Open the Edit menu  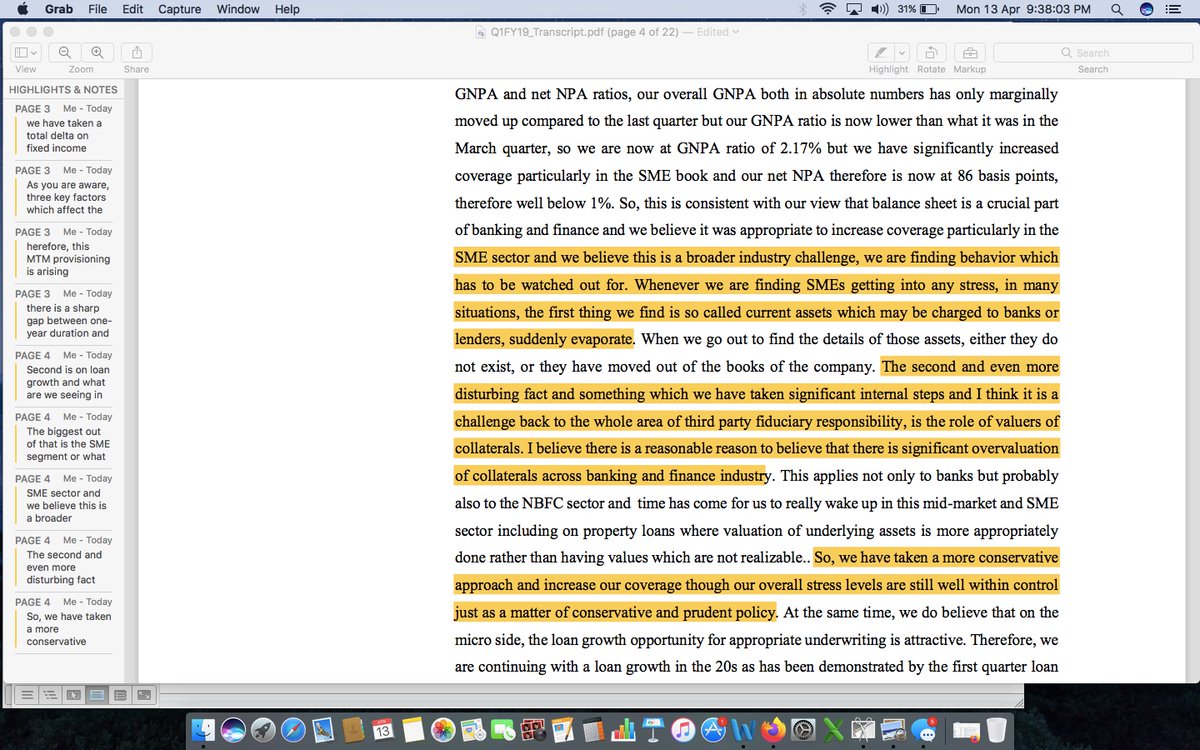point(132,9)
